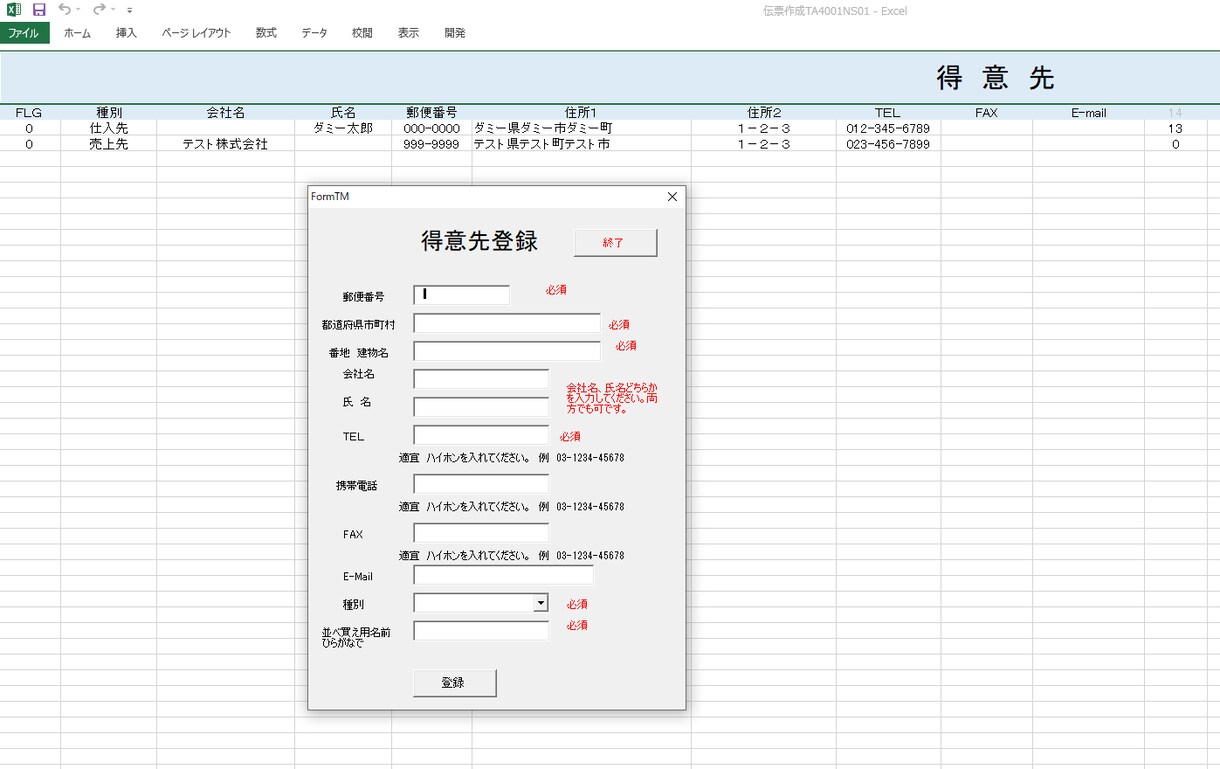Open the Quick Access Toolbar customize arrow
The width and height of the screenshot is (1220, 769).
130,10
